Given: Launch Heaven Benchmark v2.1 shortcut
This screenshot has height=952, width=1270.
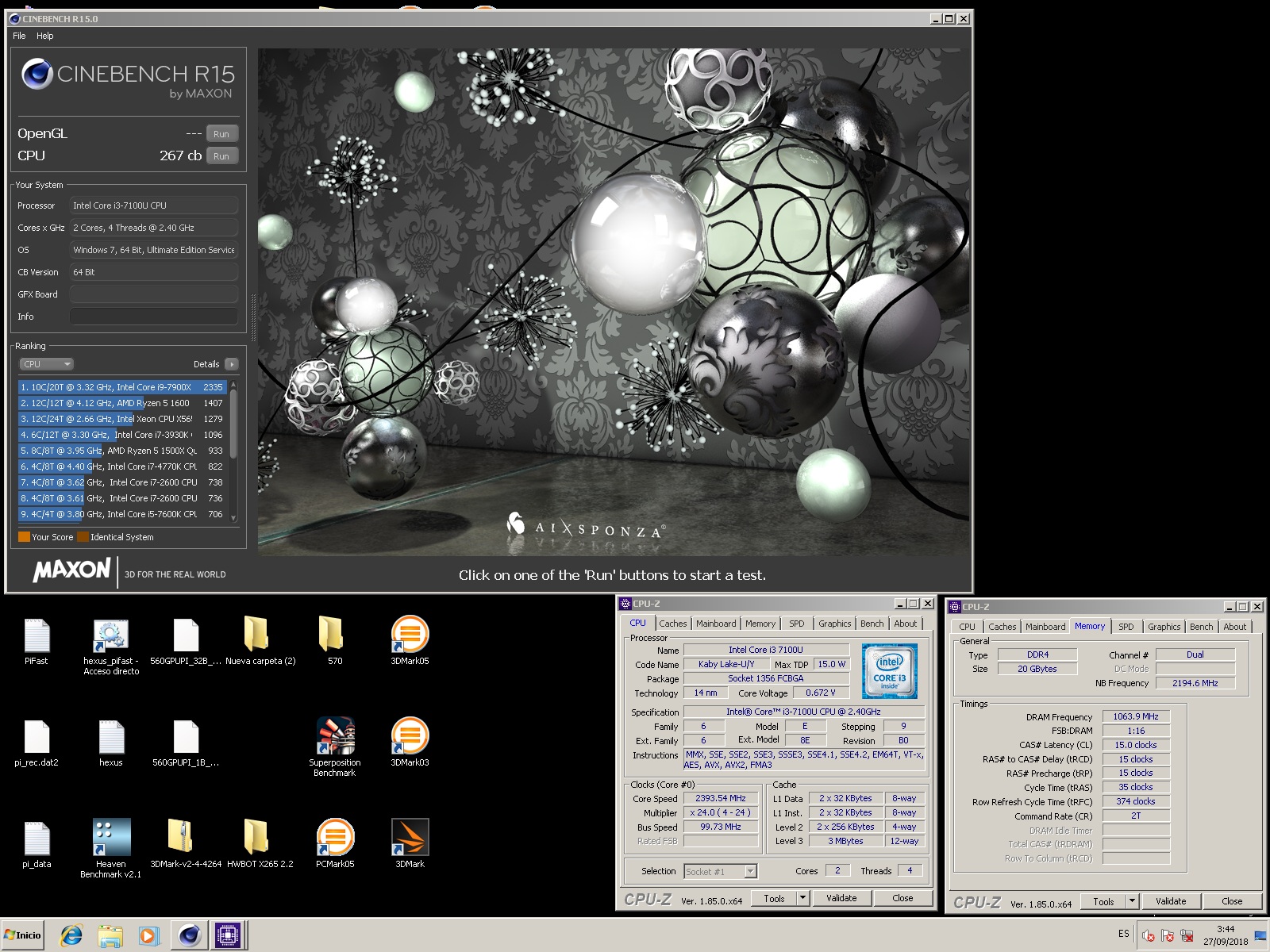Looking at the screenshot, I should click(x=111, y=837).
